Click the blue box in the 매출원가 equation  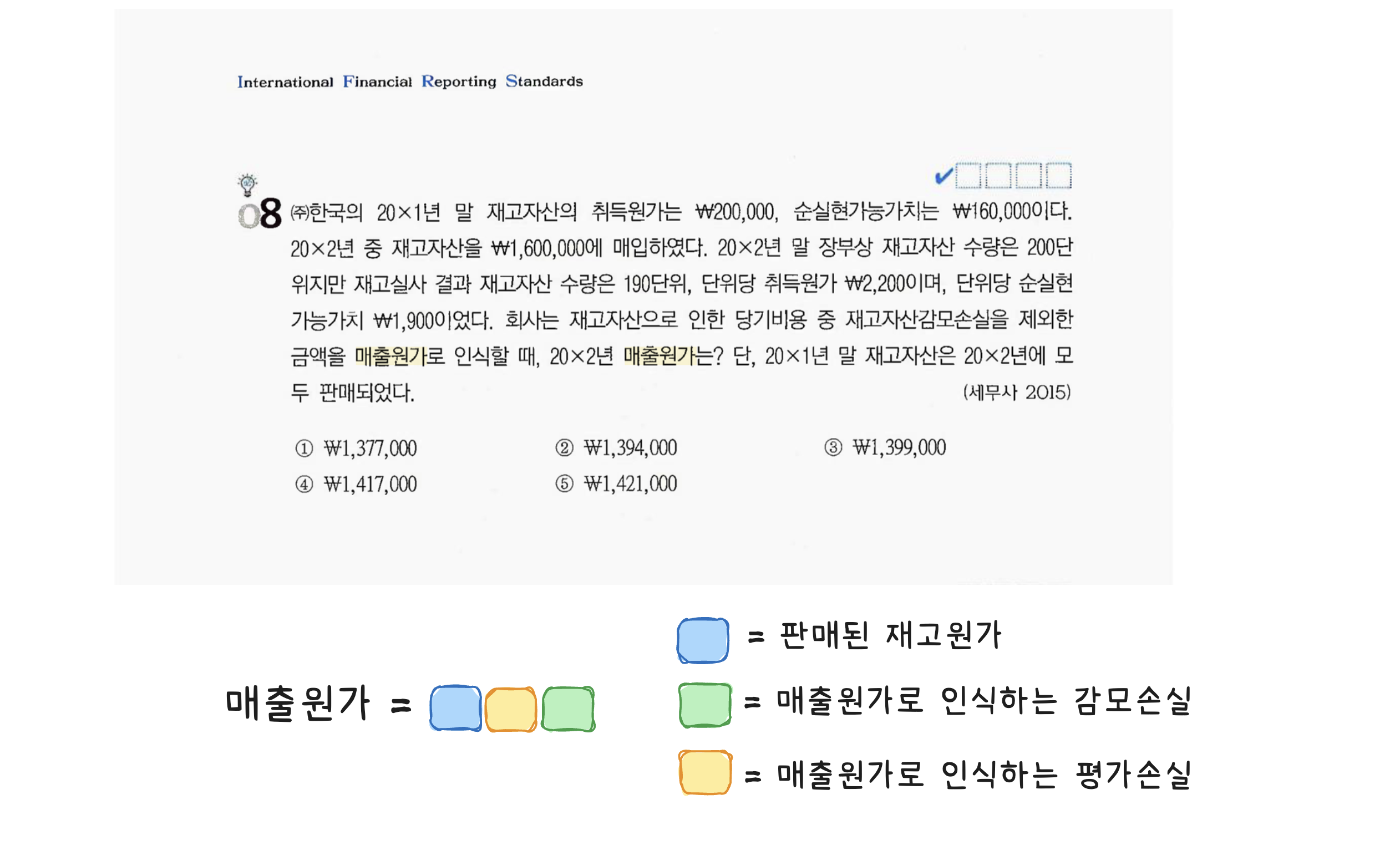[x=455, y=708]
